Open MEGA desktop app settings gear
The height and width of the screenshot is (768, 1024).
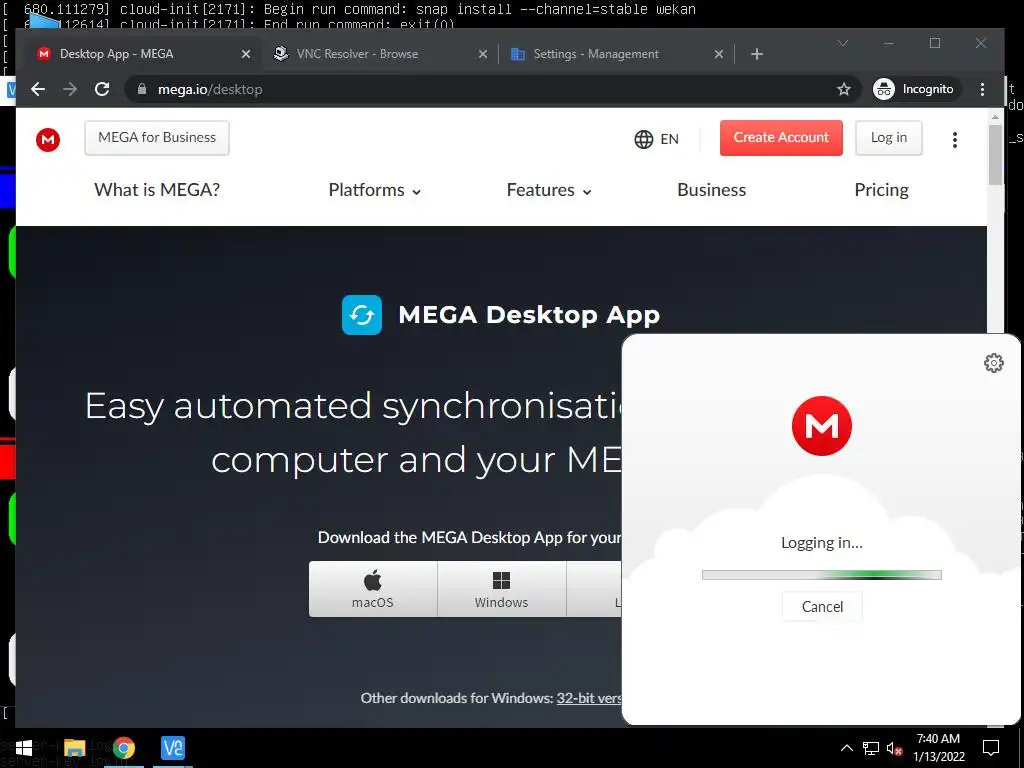coord(993,363)
